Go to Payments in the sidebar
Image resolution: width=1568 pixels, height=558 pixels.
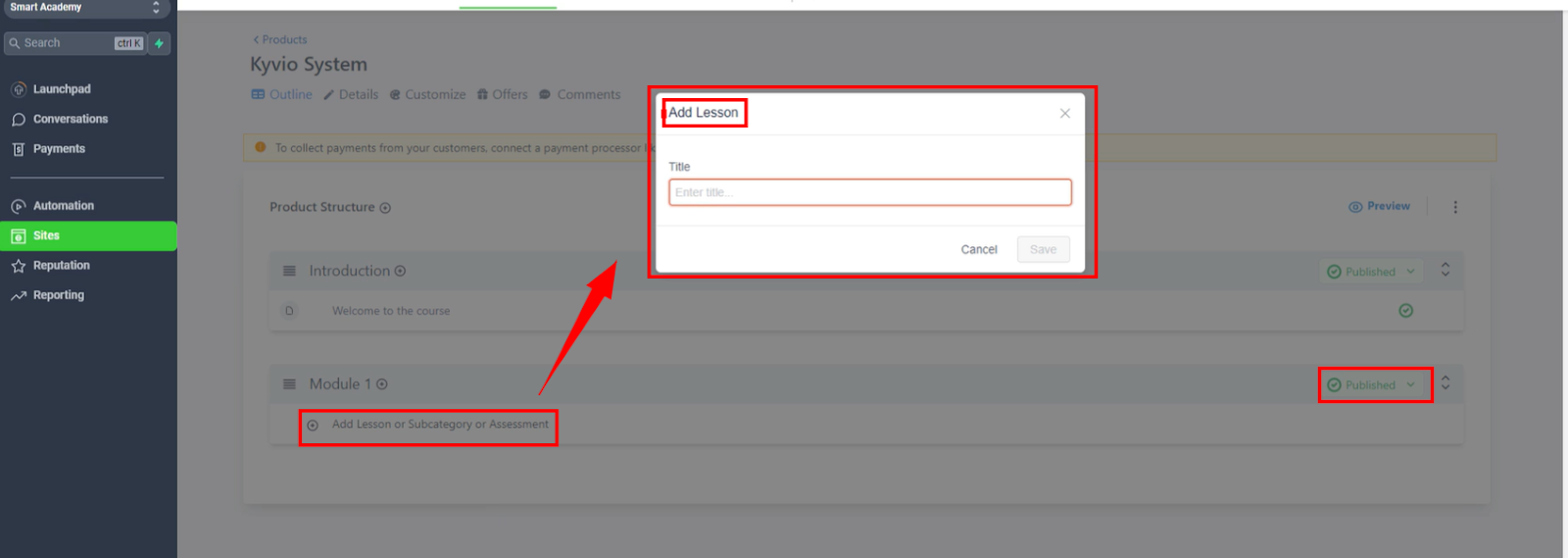point(59,149)
